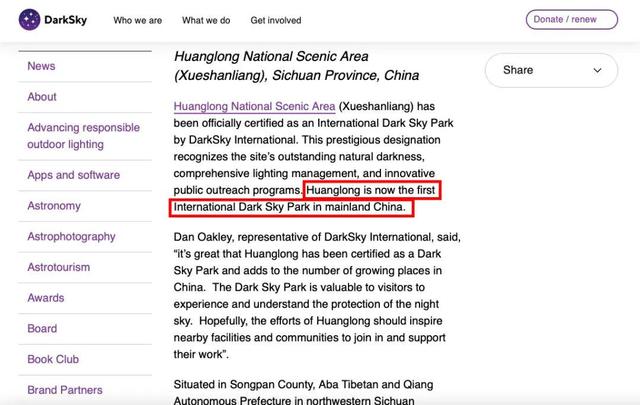This screenshot has width=640, height=405.
Task: Click the Donate / renew button
Action: tap(571, 20)
